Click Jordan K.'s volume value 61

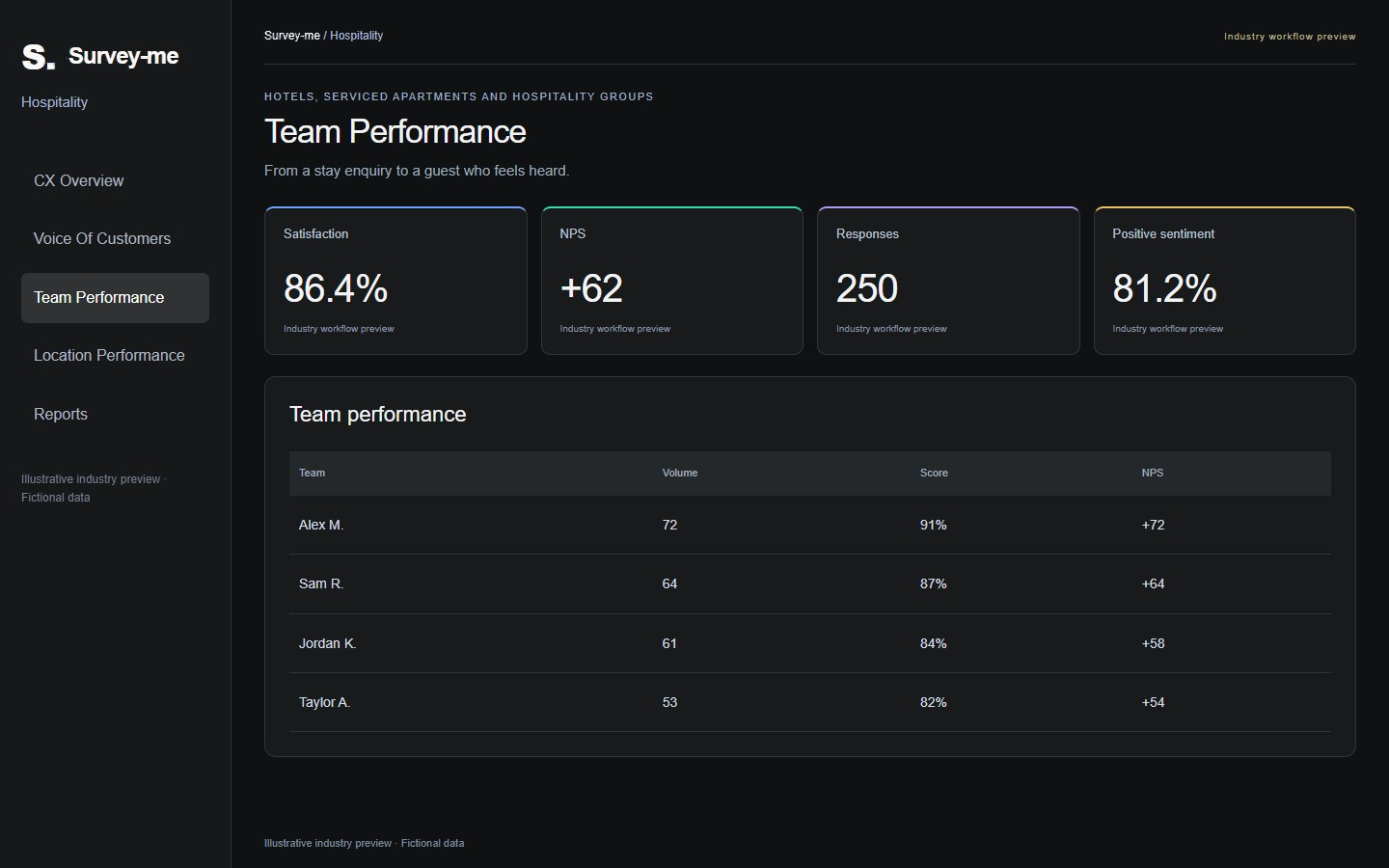coord(669,643)
